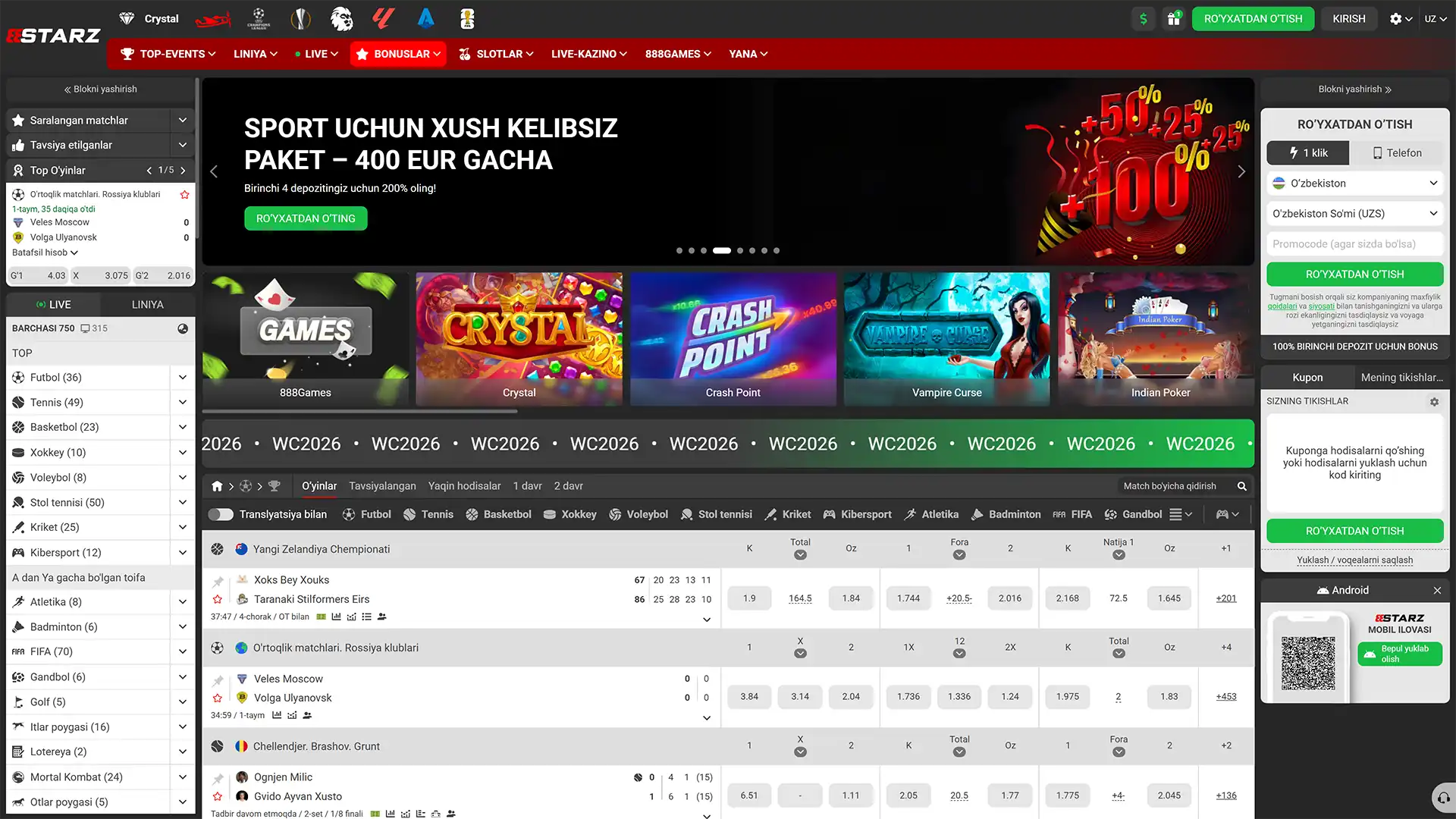Open Vampire Curse game thumbnail
This screenshot has height=819, width=1456.
click(946, 339)
